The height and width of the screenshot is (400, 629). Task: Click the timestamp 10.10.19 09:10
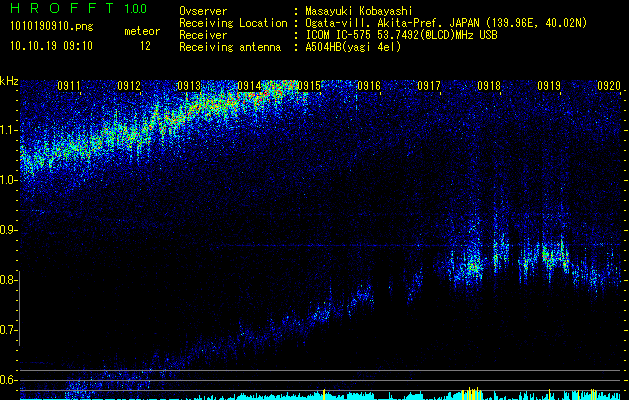[51, 46]
